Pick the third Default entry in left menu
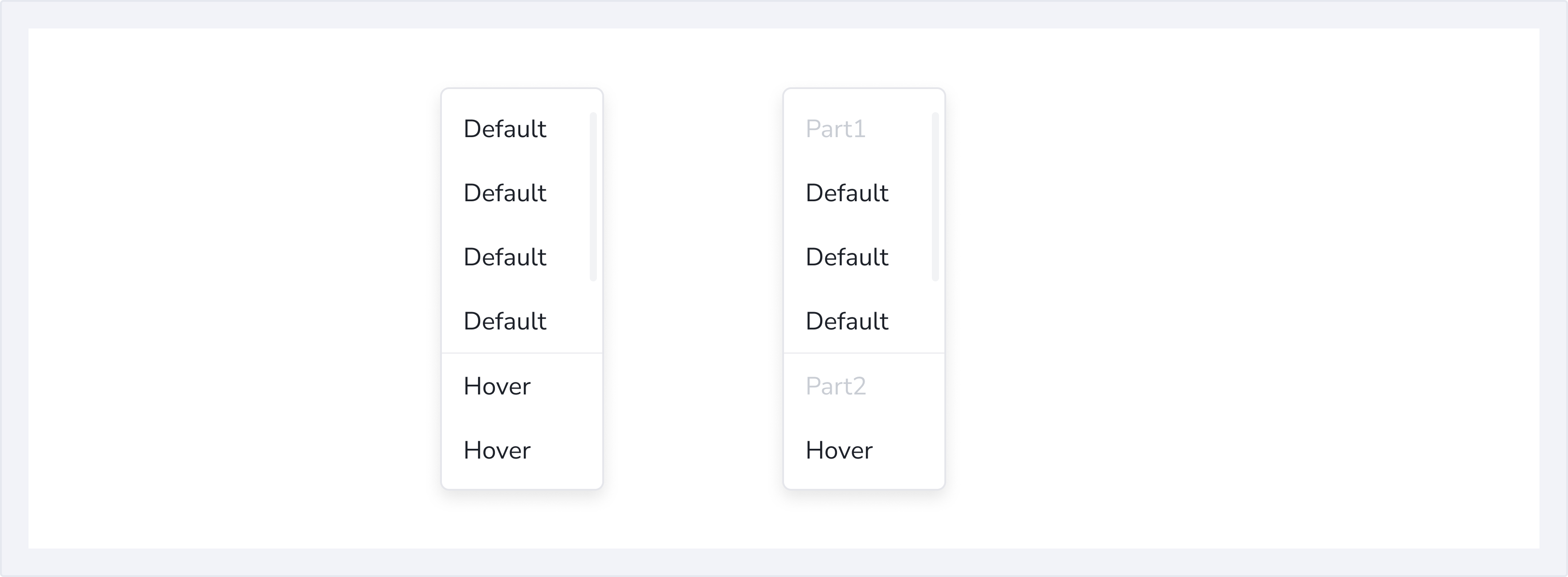This screenshot has height=577, width=1568. click(x=505, y=257)
